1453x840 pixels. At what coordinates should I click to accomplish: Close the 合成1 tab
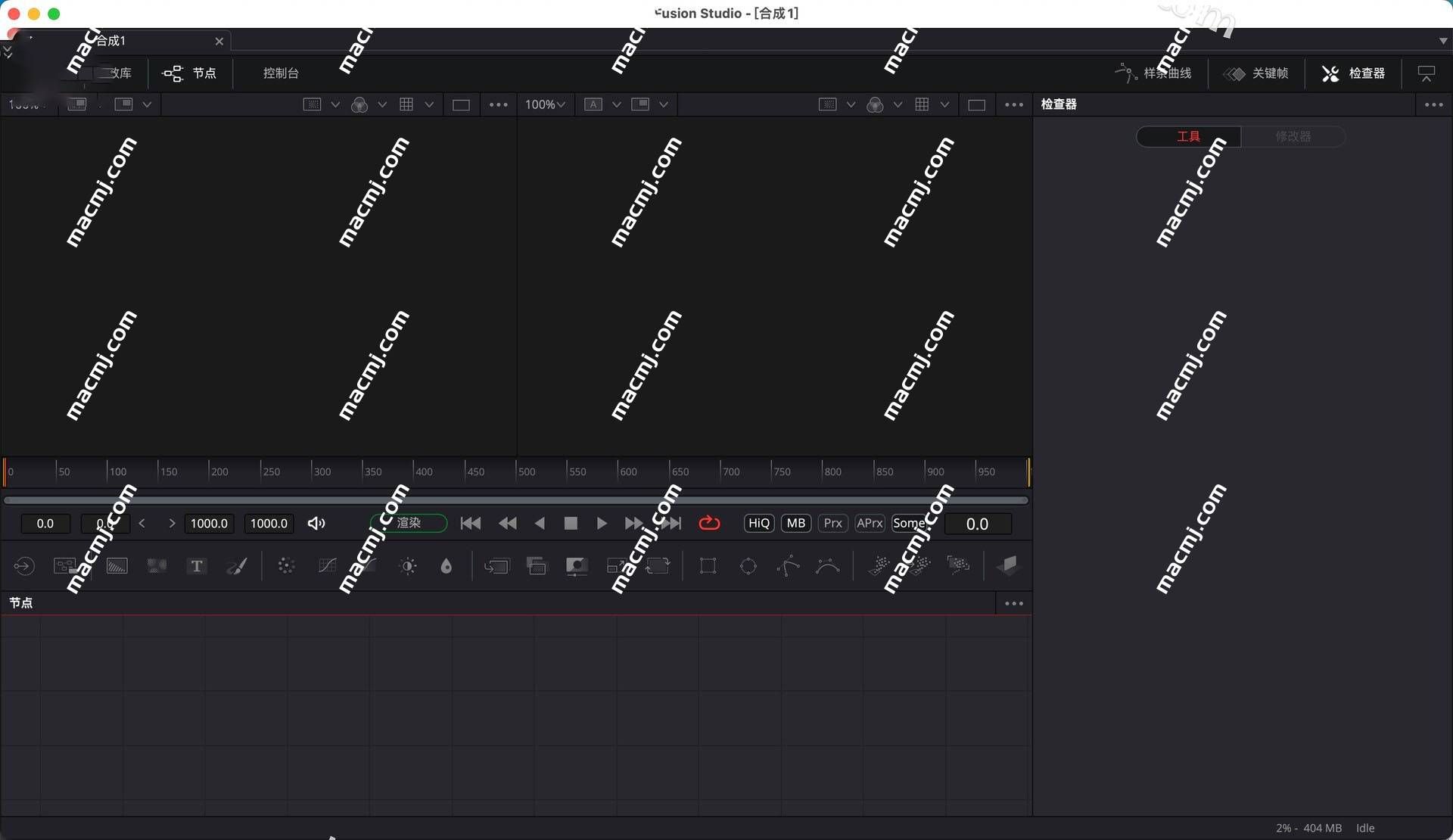219,42
